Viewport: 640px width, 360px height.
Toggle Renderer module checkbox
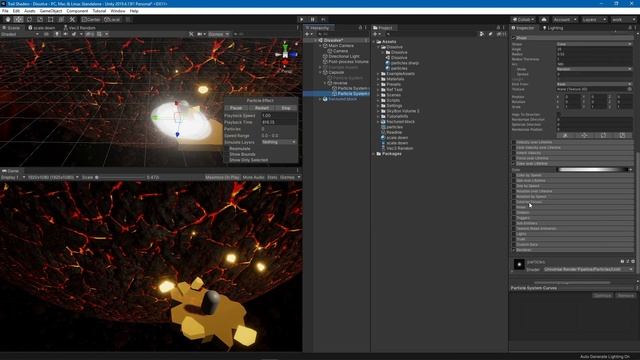coord(514,250)
